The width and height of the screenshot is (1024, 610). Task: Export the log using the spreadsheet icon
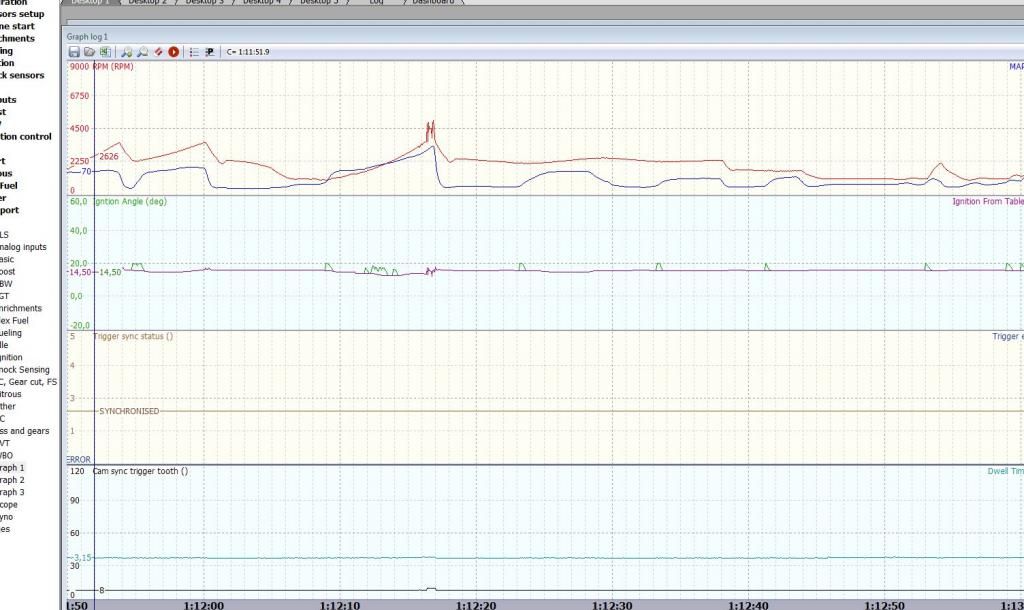[x=104, y=52]
